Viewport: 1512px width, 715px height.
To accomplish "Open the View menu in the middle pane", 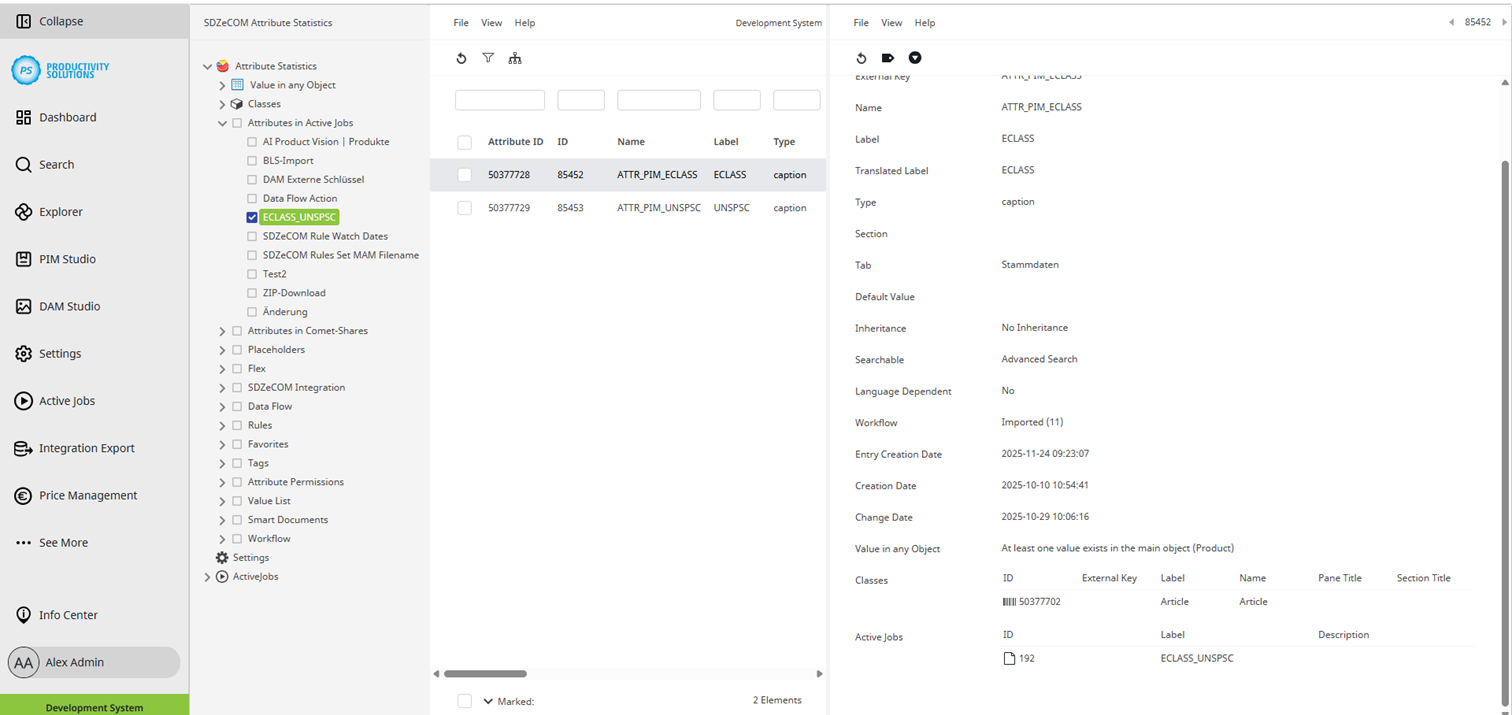I will (491, 22).
